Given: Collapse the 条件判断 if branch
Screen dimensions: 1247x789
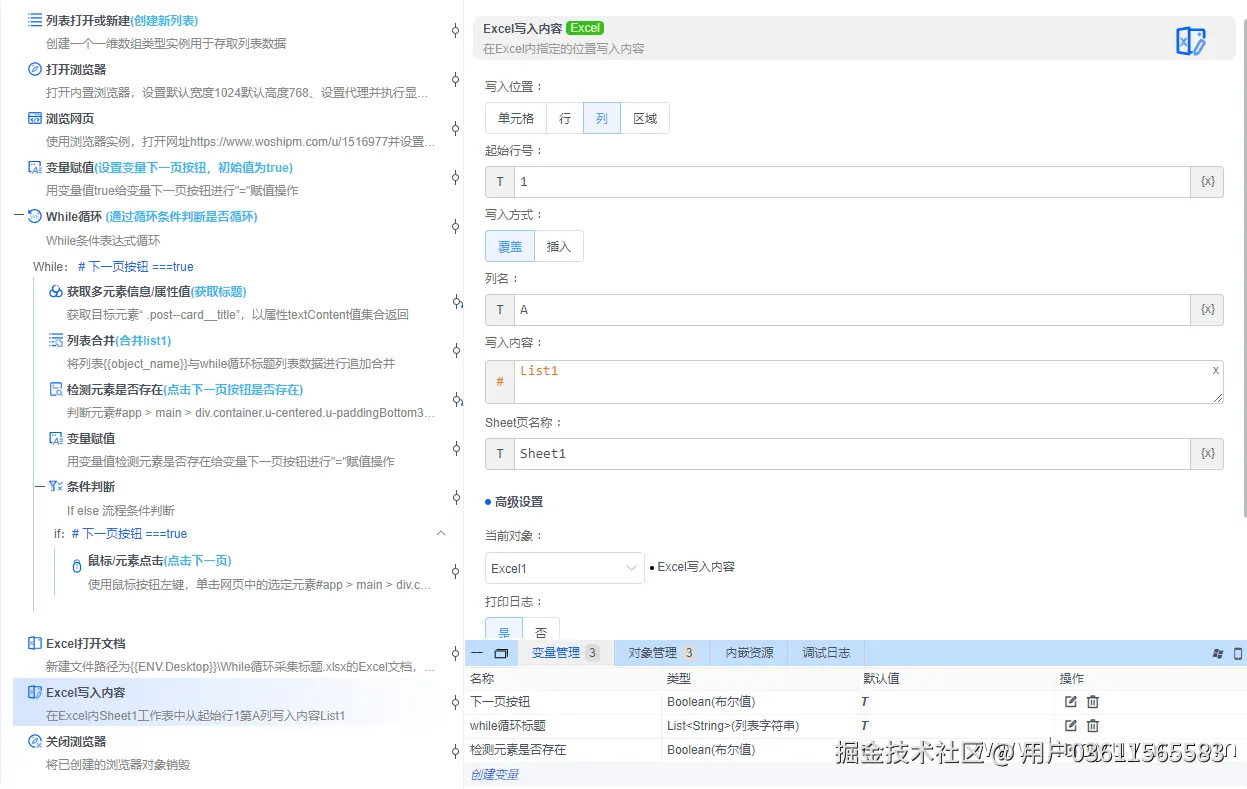Looking at the screenshot, I should 441,533.
